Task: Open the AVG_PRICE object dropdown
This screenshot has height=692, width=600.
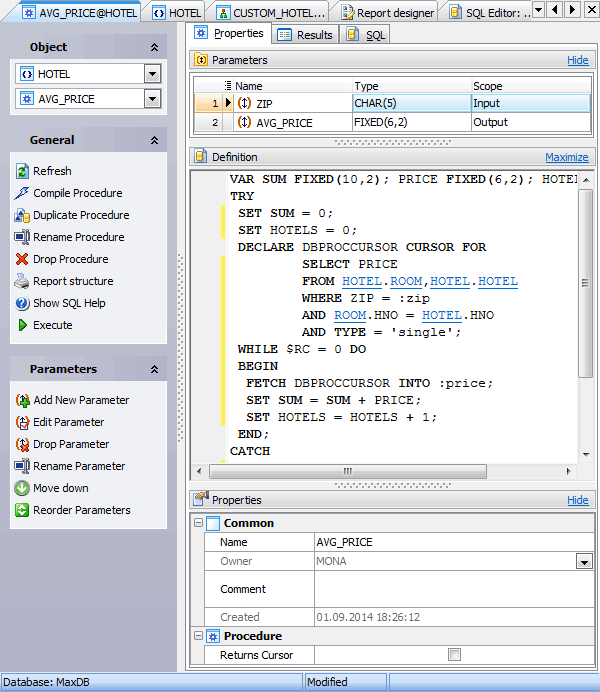Action: pos(152,99)
